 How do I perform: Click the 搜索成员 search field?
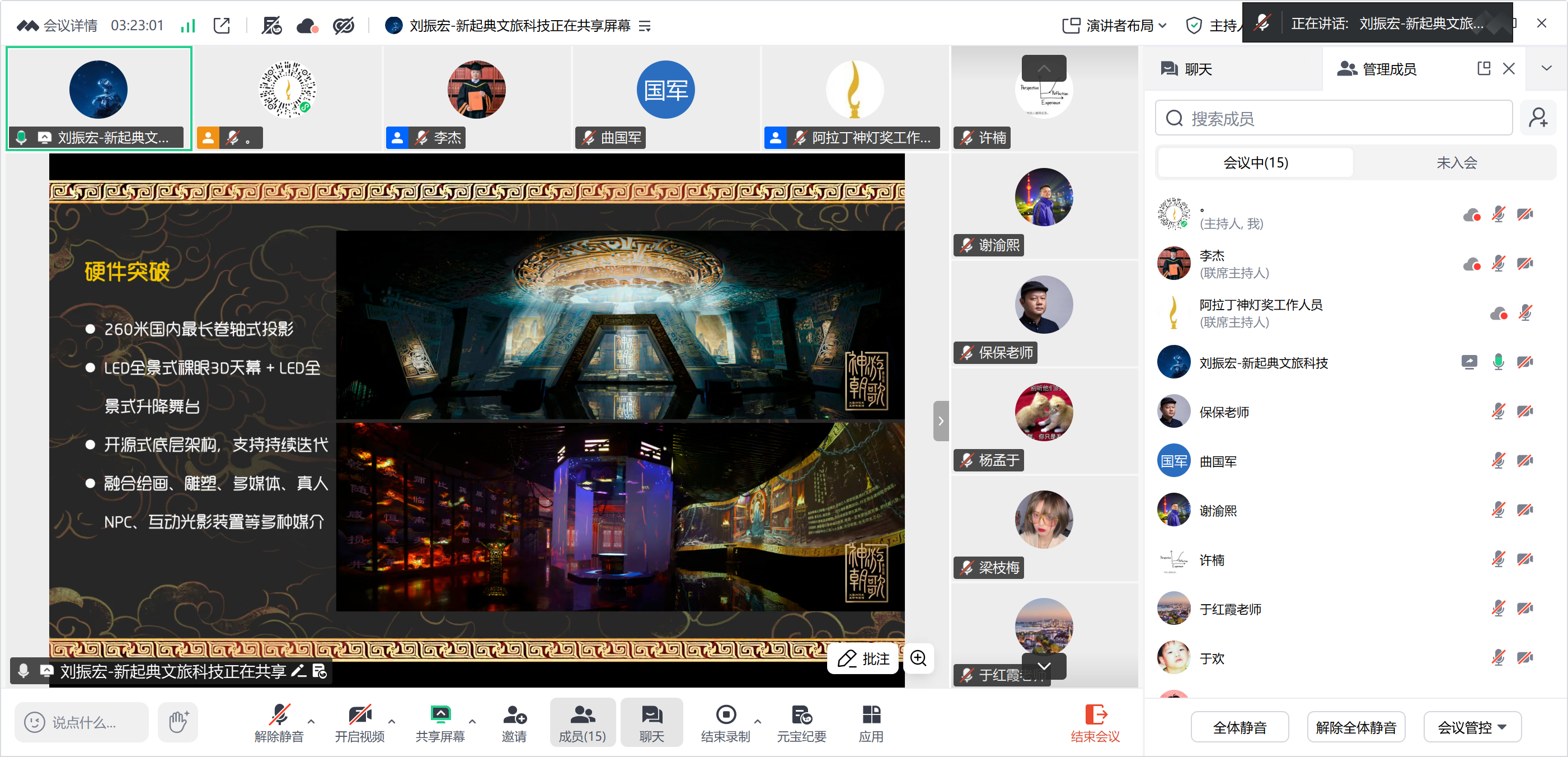click(x=1333, y=118)
